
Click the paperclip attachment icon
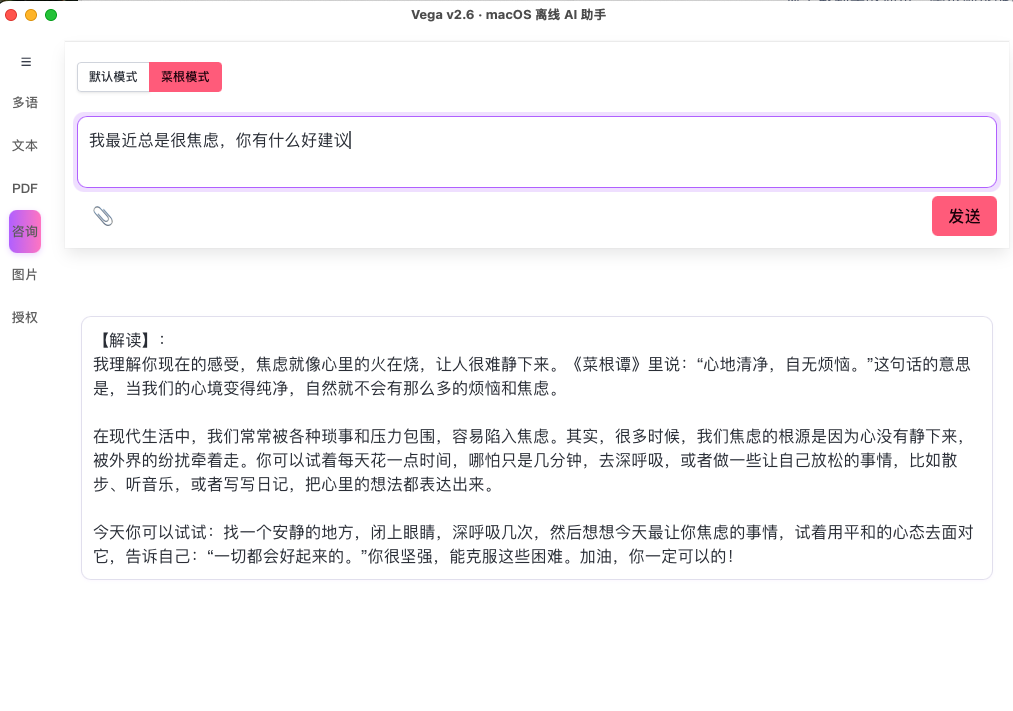tap(103, 216)
